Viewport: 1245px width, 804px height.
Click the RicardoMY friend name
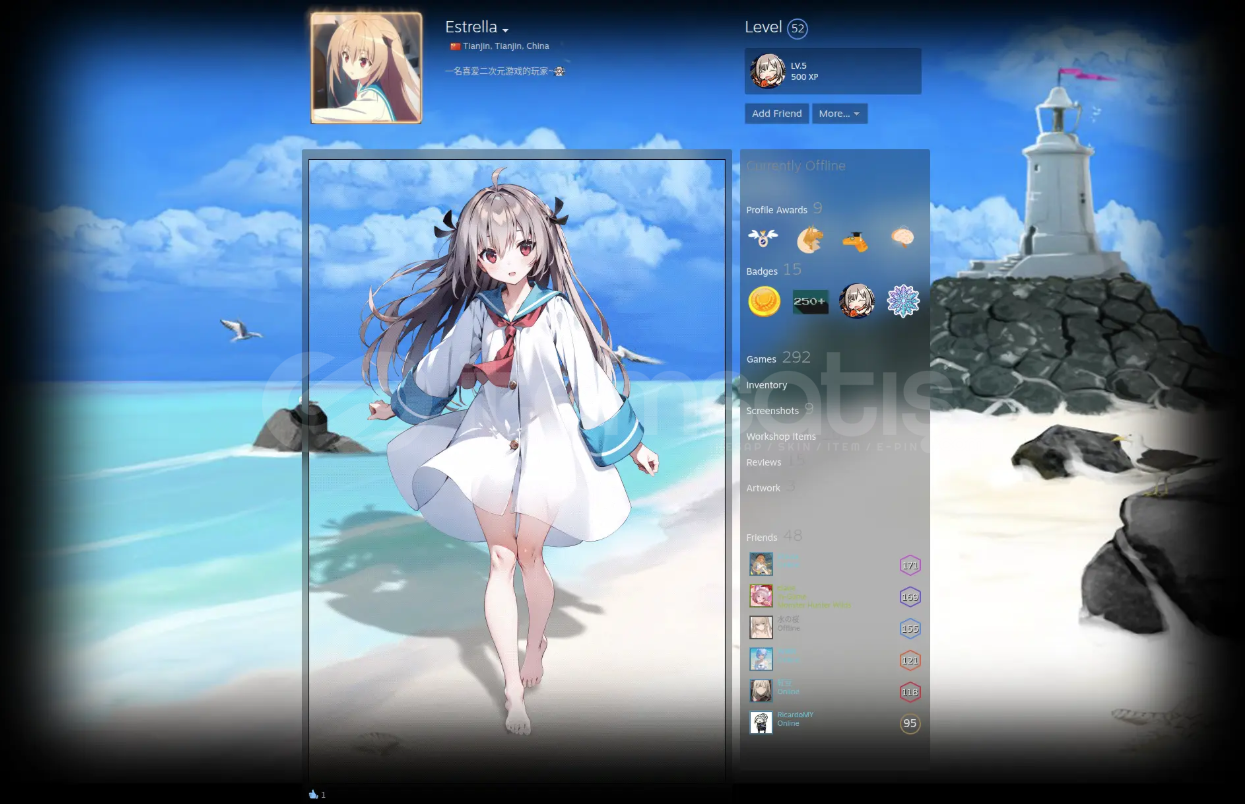(795, 715)
